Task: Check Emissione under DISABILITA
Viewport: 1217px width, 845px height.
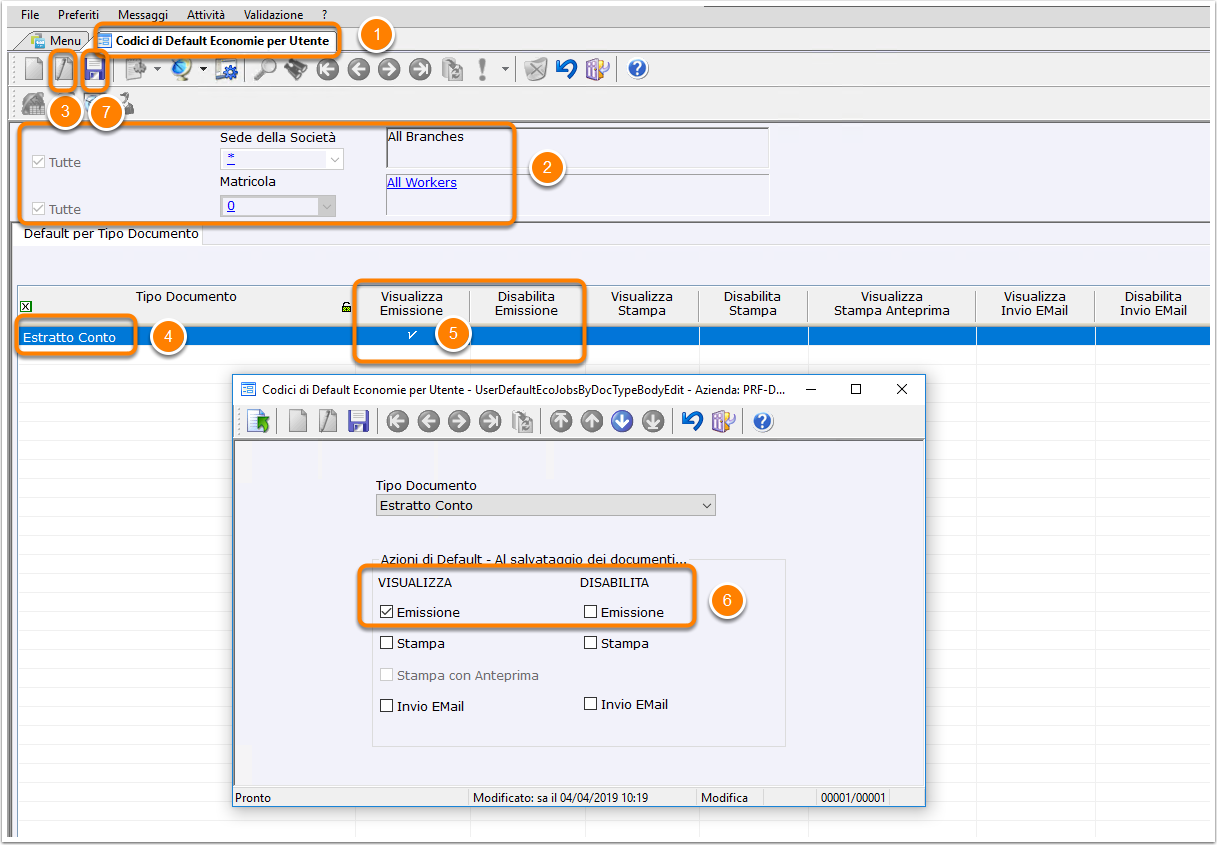Action: pos(591,612)
